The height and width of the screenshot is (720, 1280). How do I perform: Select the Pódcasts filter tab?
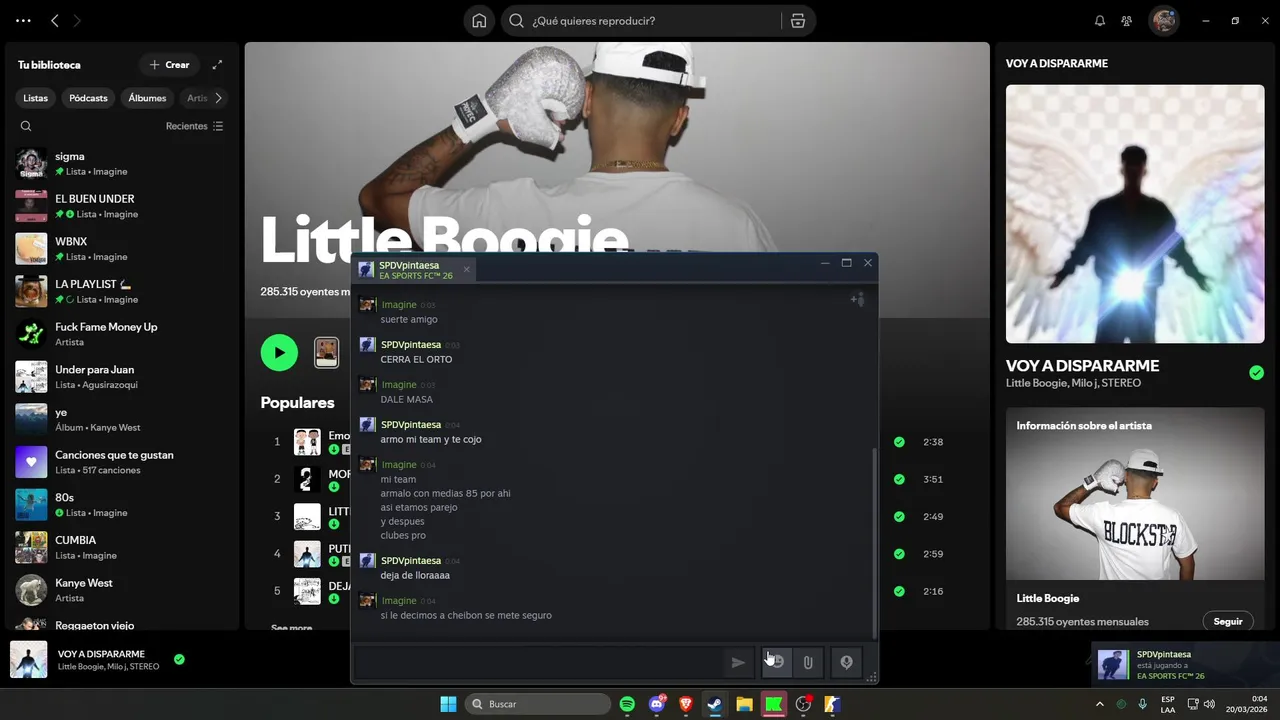coord(88,98)
